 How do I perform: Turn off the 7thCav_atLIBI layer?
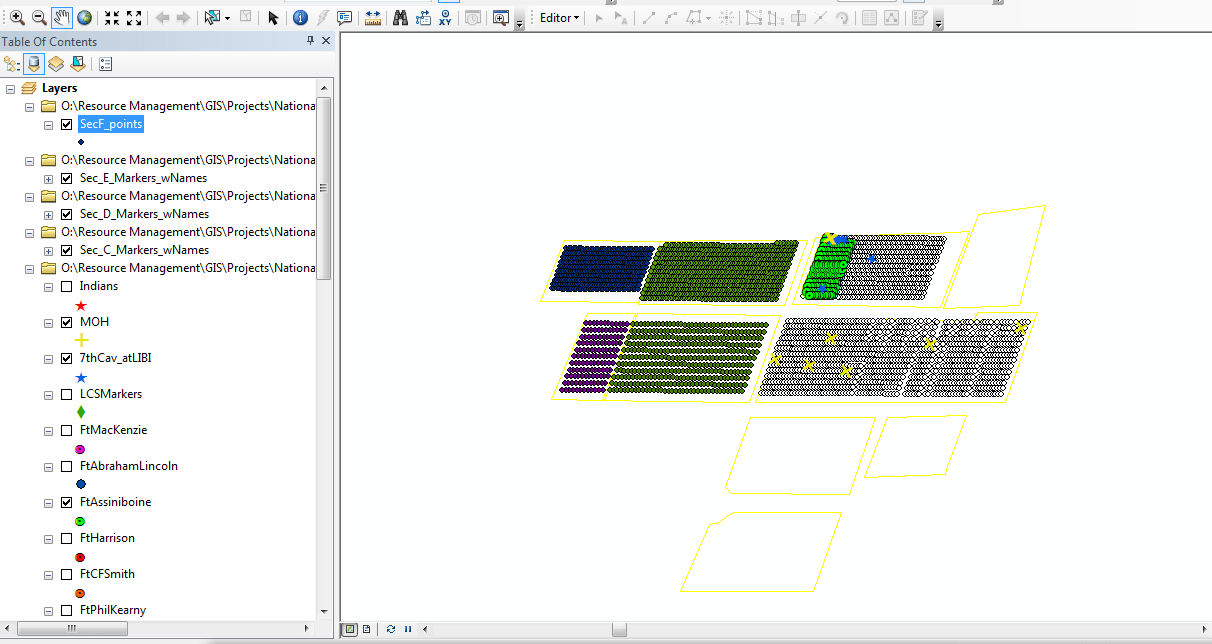pyautogui.click(x=67, y=358)
